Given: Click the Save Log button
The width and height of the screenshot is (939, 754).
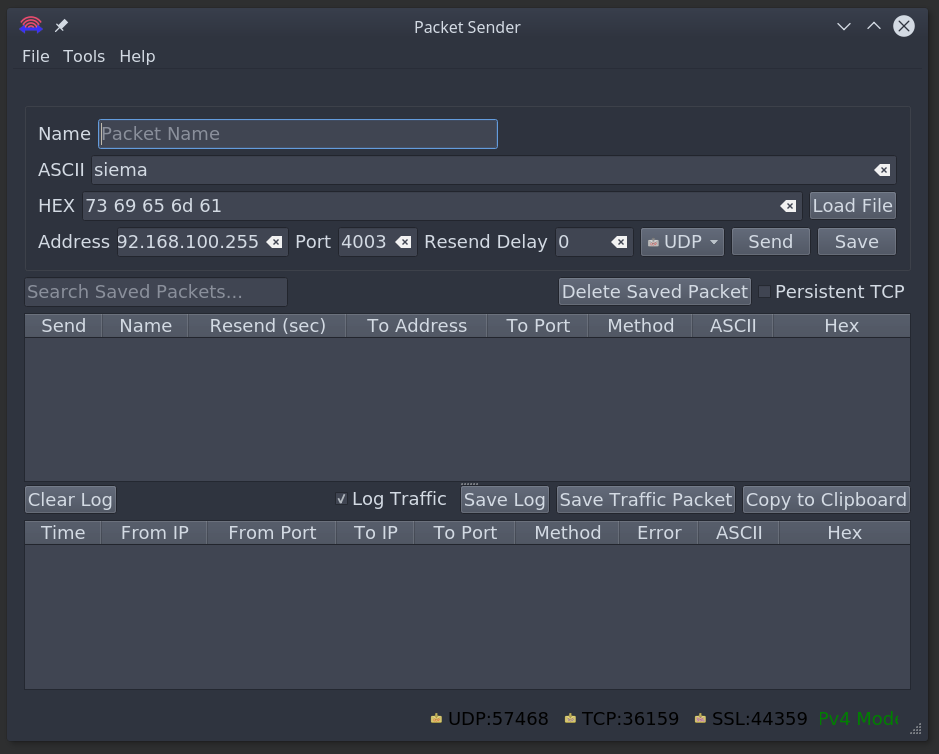Looking at the screenshot, I should click(x=504, y=499).
